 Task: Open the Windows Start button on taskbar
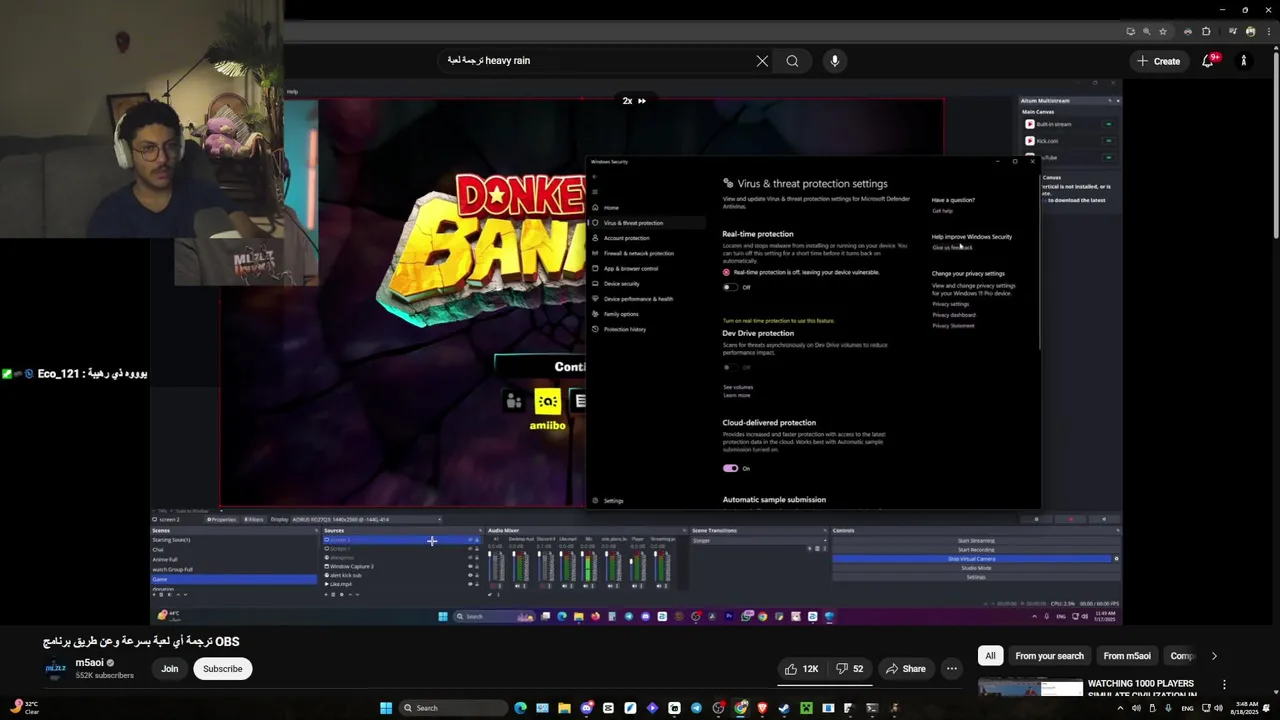click(386, 708)
